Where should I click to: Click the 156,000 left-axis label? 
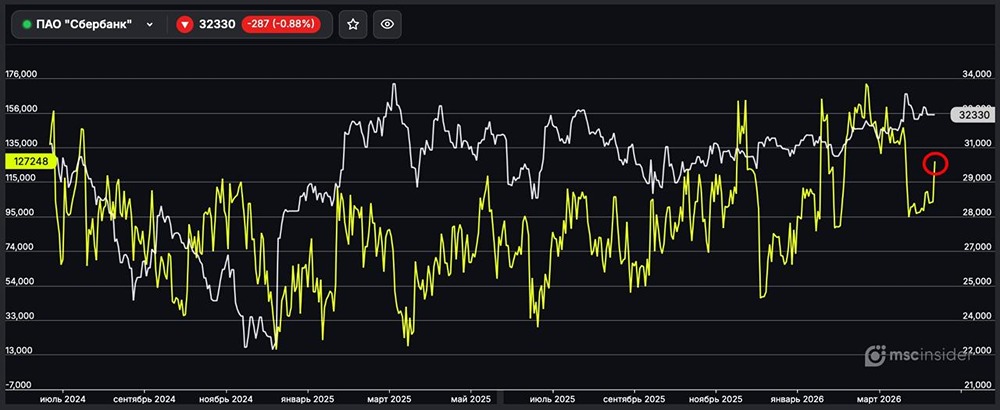click(21, 110)
